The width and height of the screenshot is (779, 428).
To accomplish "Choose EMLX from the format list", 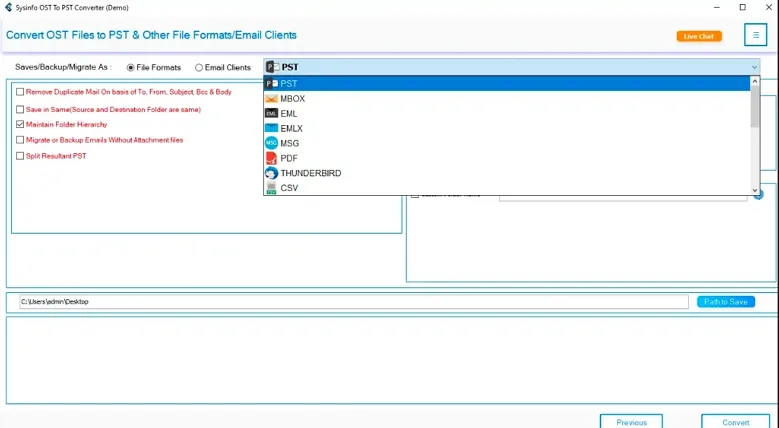I will [507, 128].
